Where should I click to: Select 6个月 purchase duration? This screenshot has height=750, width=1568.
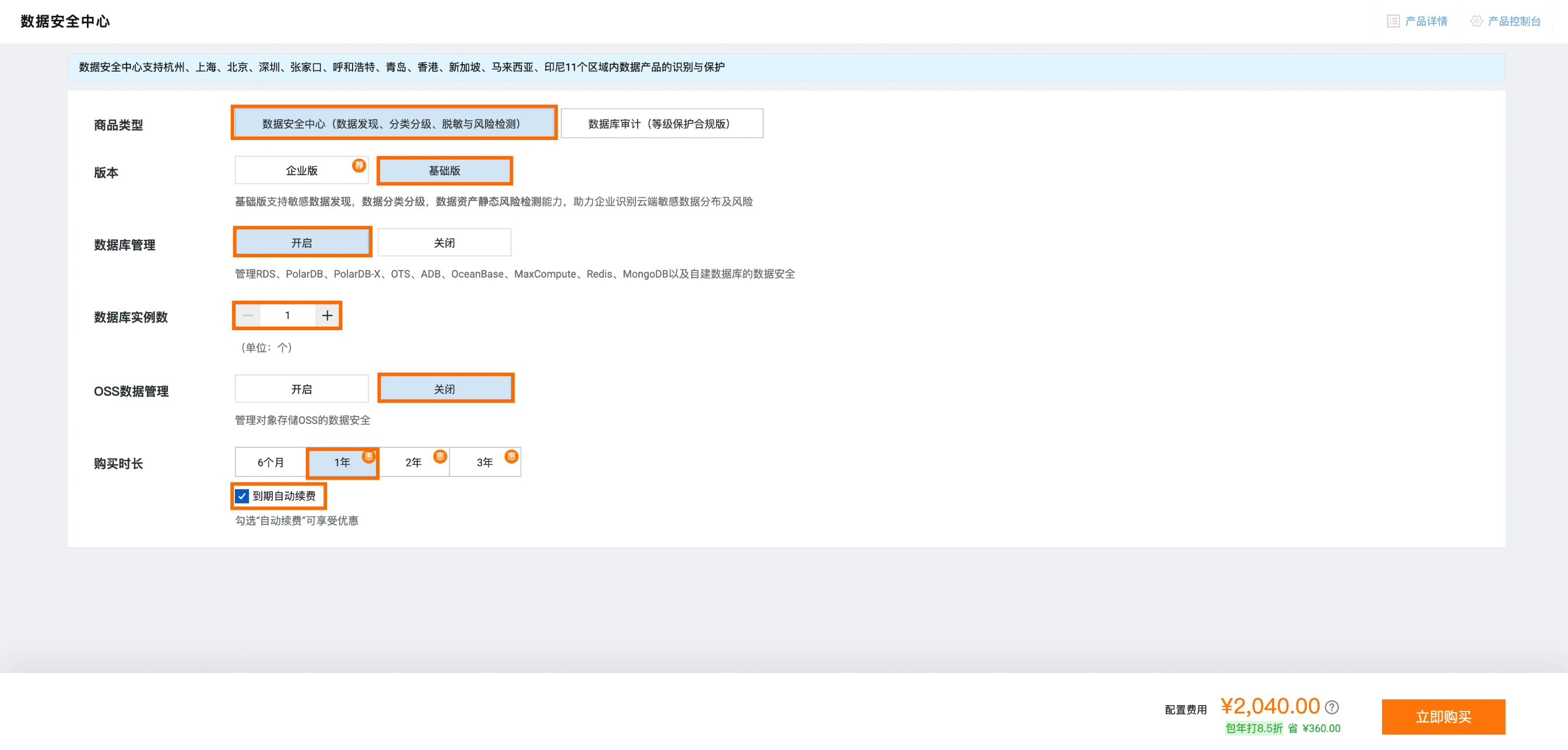coord(271,462)
